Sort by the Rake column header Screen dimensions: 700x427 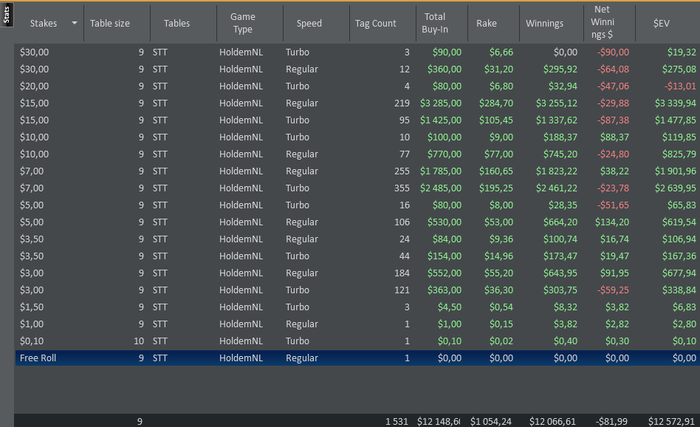pos(486,23)
